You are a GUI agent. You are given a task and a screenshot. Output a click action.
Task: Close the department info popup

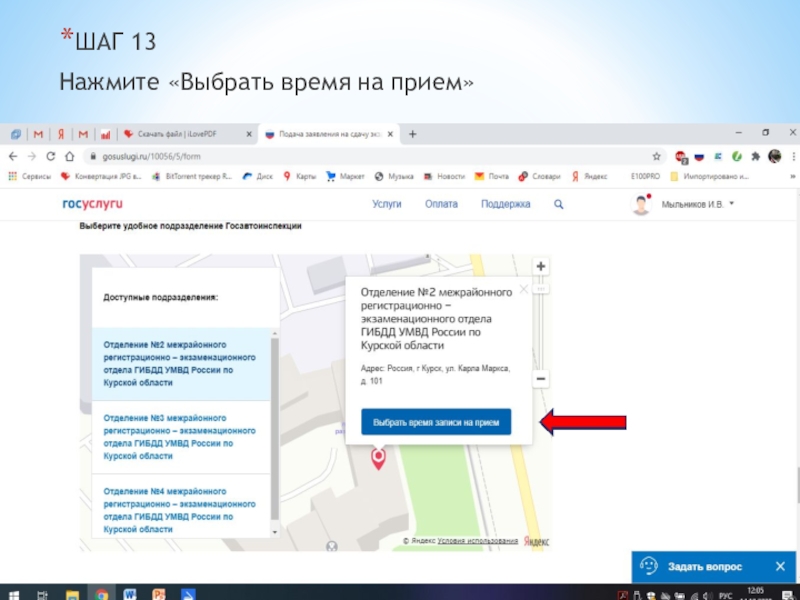[x=523, y=289]
